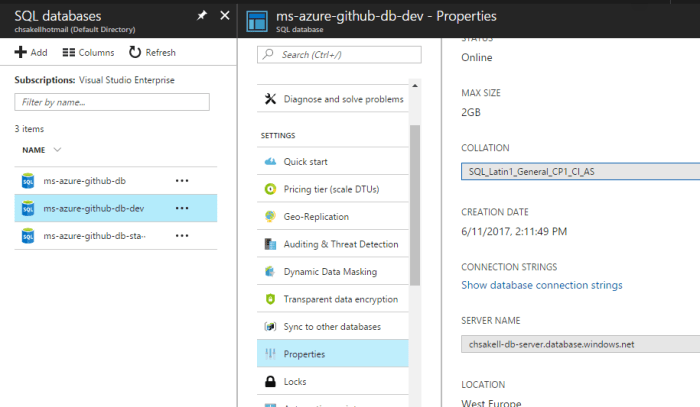Image resolution: width=700 pixels, height=407 pixels.
Task: Sort list by Name column chevron
Action: [58, 150]
